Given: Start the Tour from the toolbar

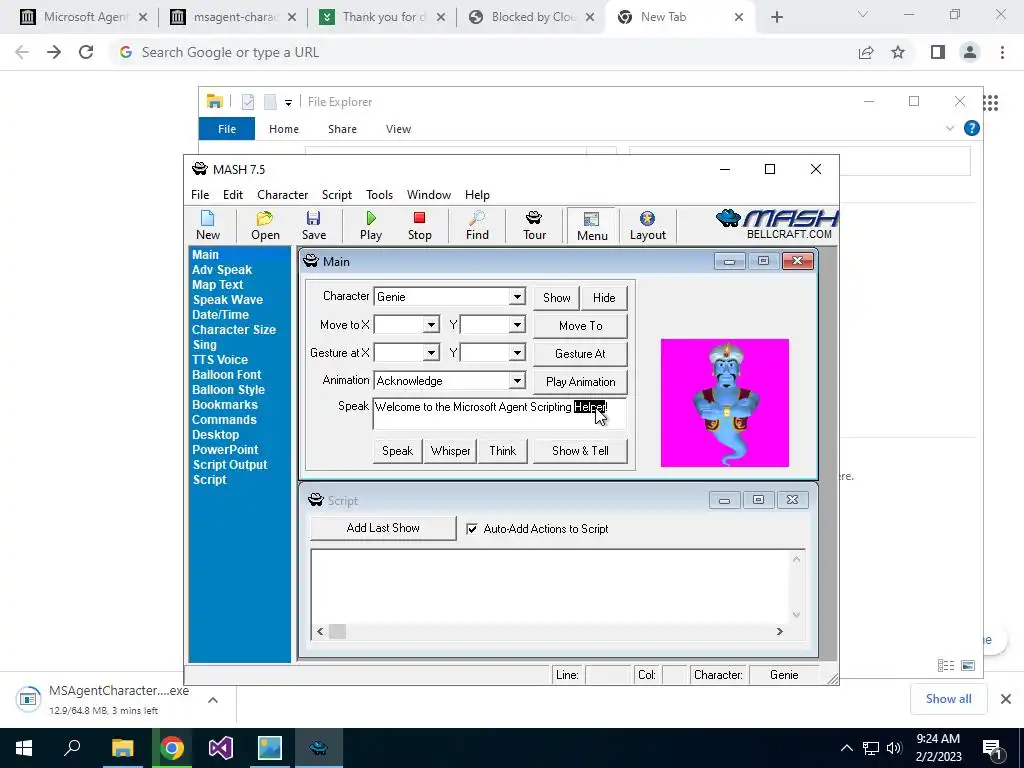Looking at the screenshot, I should pyautogui.click(x=534, y=226).
